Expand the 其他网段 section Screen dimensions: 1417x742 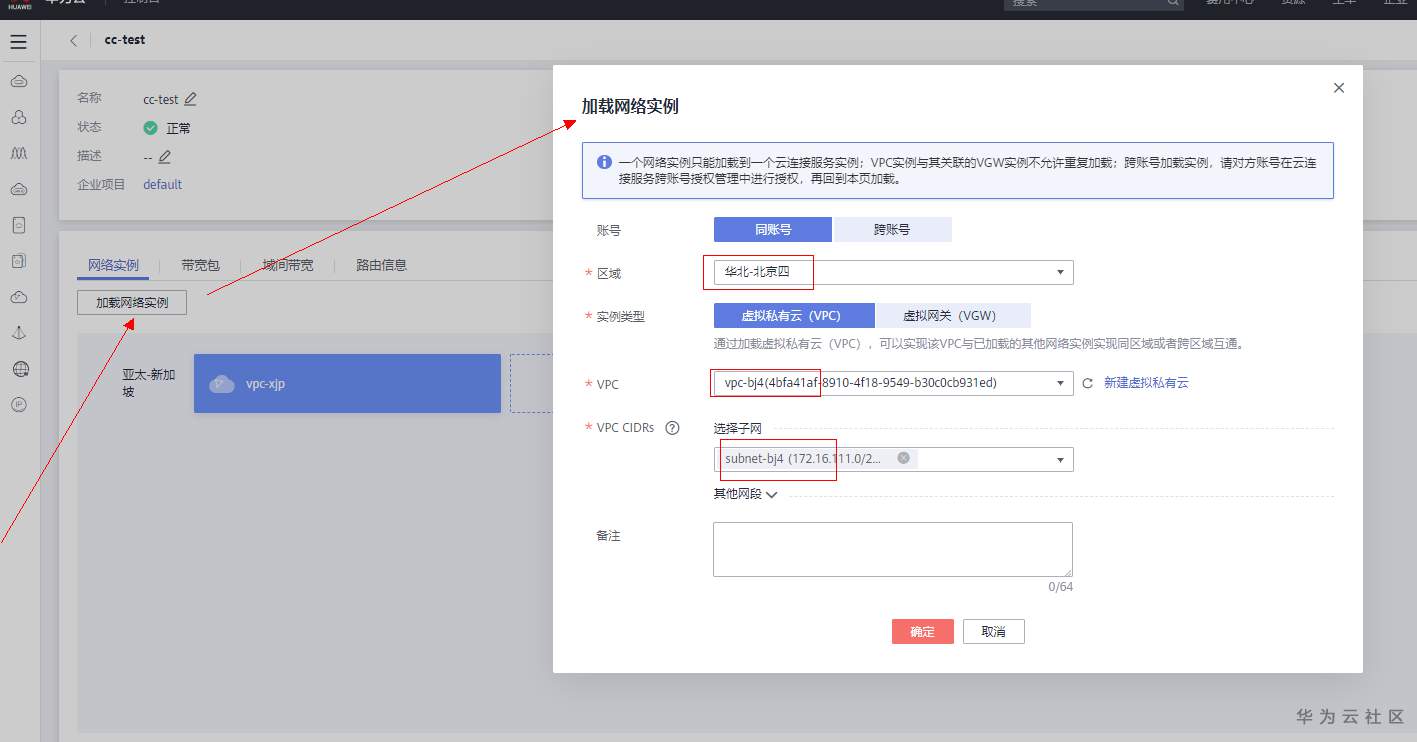click(x=745, y=494)
